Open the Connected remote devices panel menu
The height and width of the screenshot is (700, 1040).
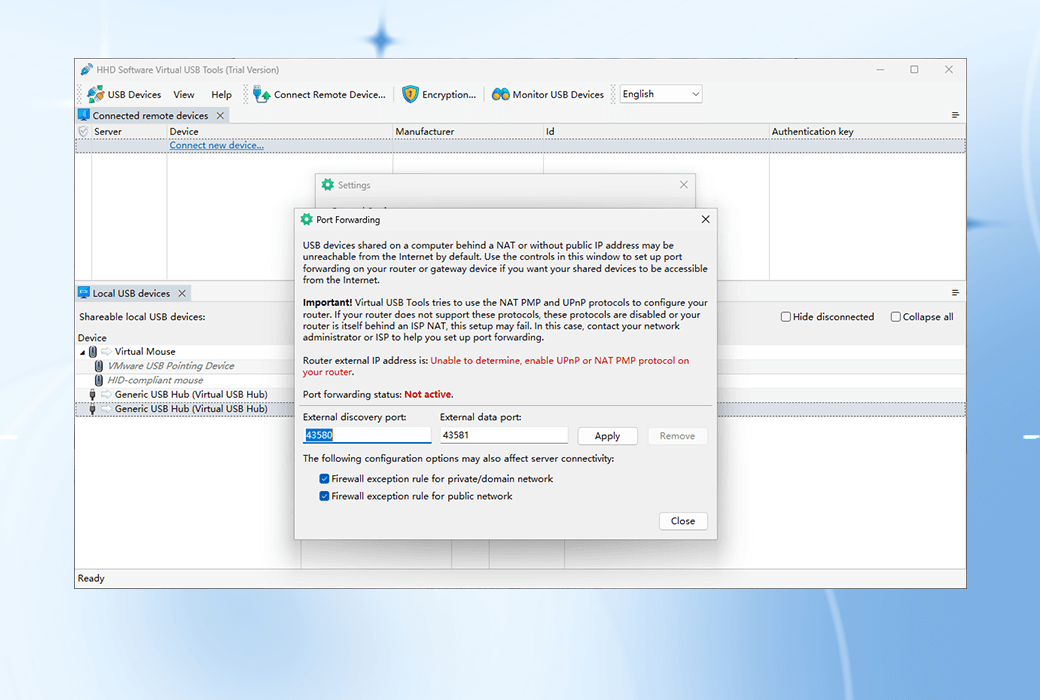click(x=955, y=114)
